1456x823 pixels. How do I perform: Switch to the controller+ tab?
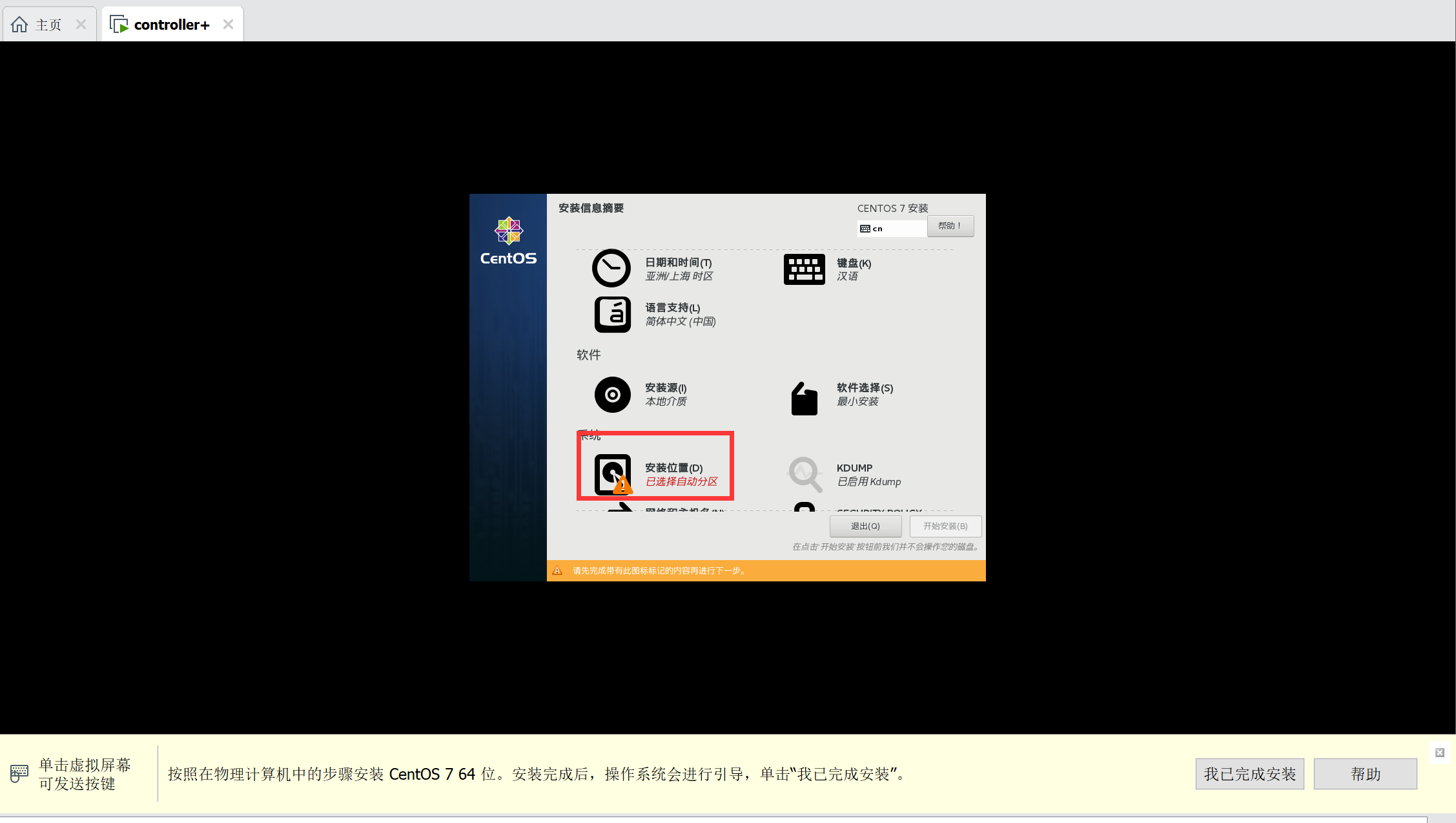point(172,25)
